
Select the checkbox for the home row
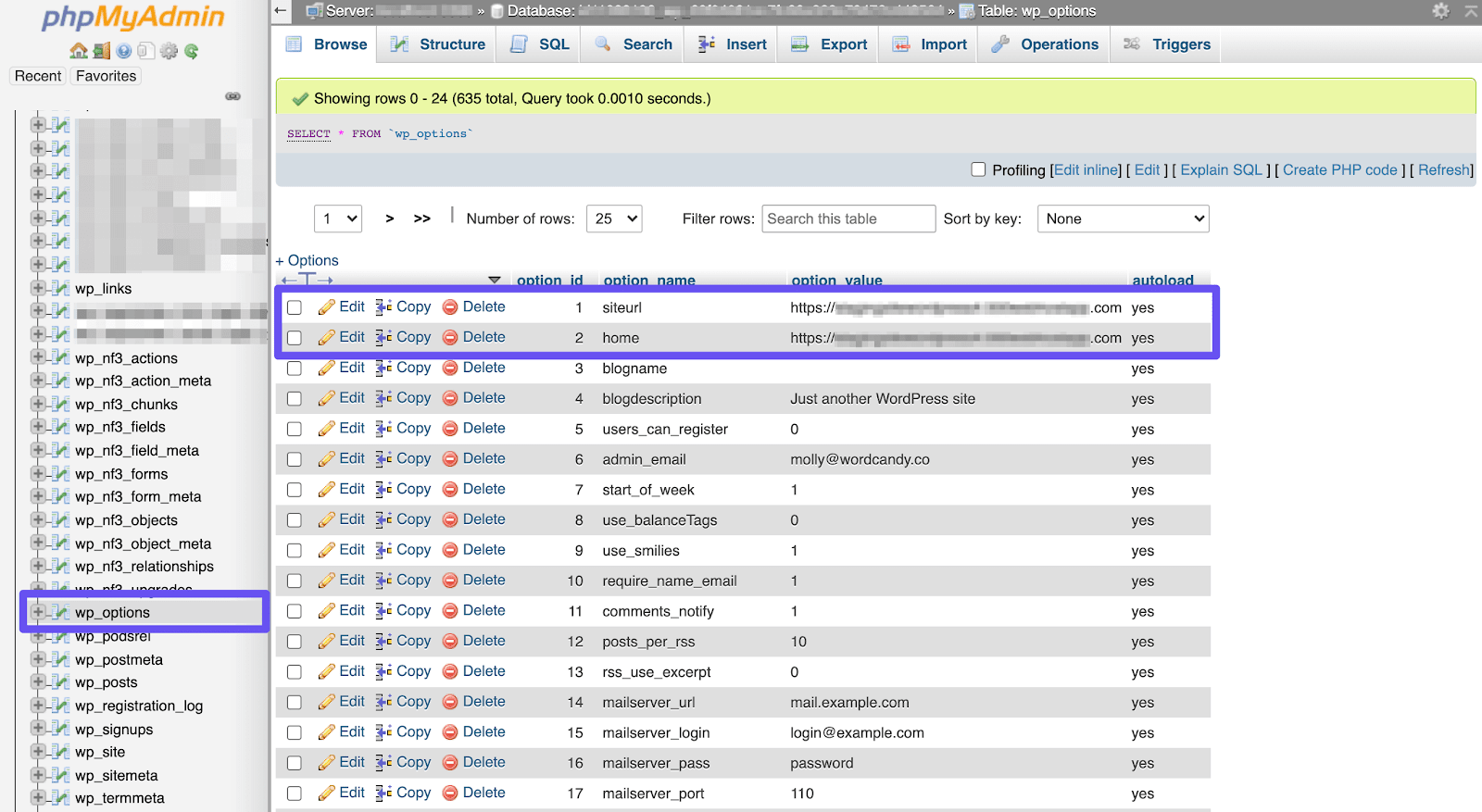(295, 338)
